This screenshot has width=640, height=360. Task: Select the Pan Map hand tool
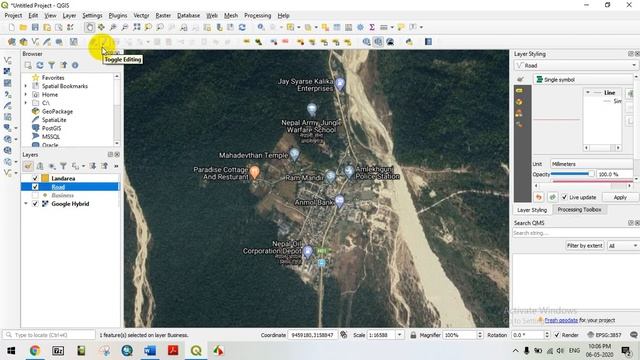(x=89, y=27)
